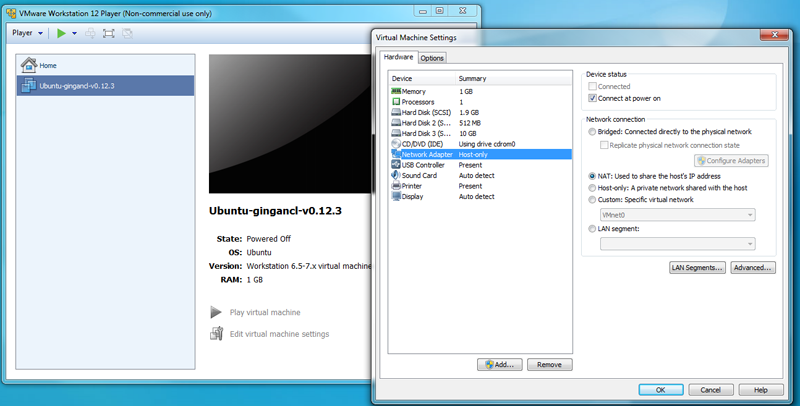Click the Configure Adapters button
The image size is (800, 406).
731,160
